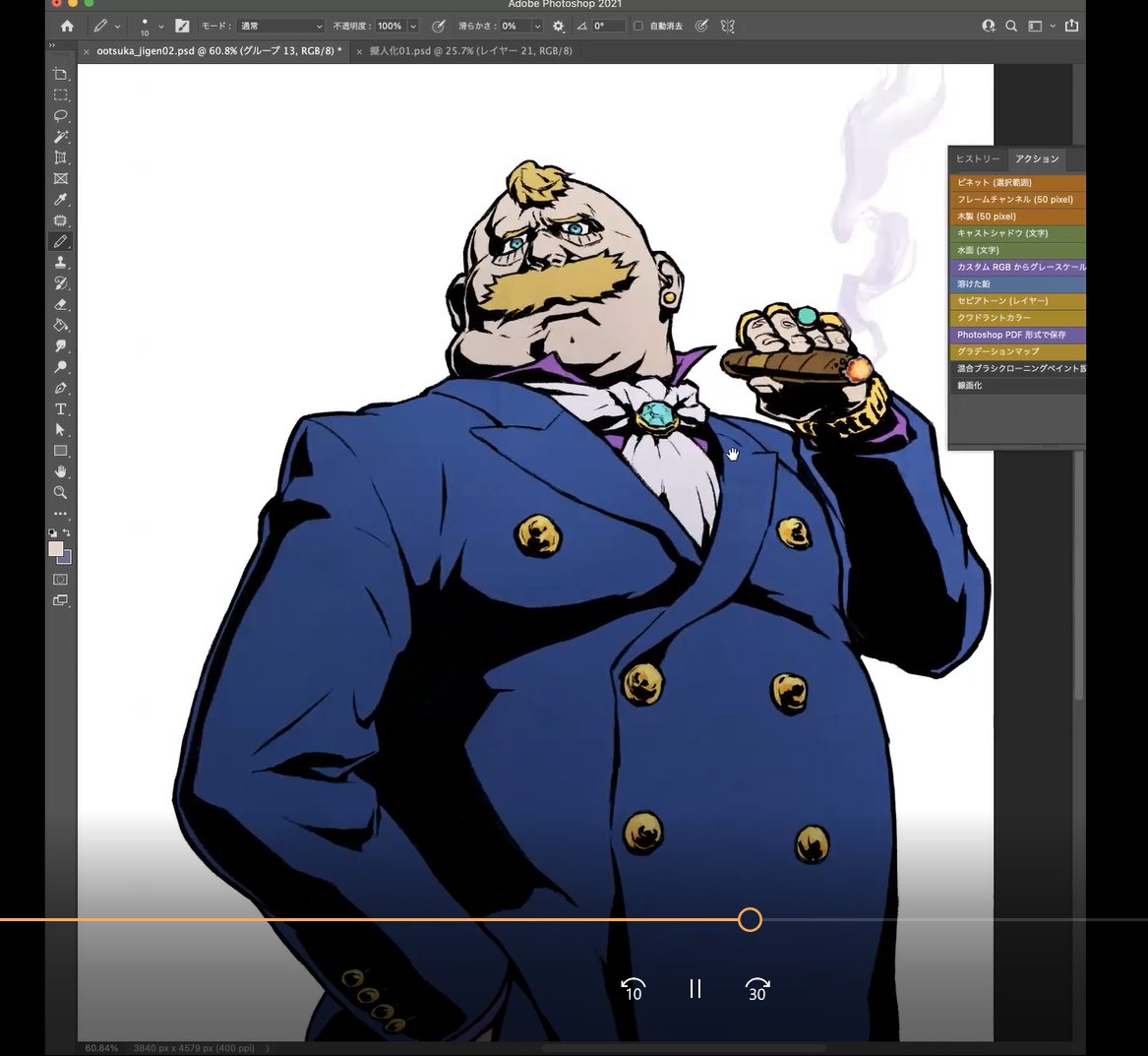Select the Zoom tool in the toolbar
The image size is (1148, 1056).
[x=61, y=492]
